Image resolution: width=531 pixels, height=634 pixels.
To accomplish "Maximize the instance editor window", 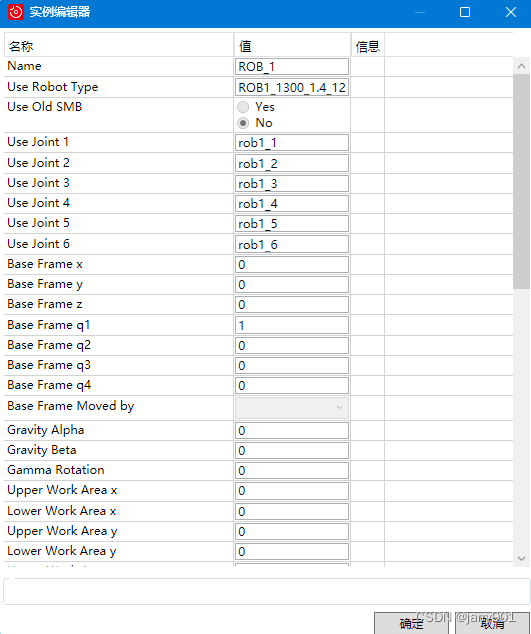I will (x=465, y=12).
